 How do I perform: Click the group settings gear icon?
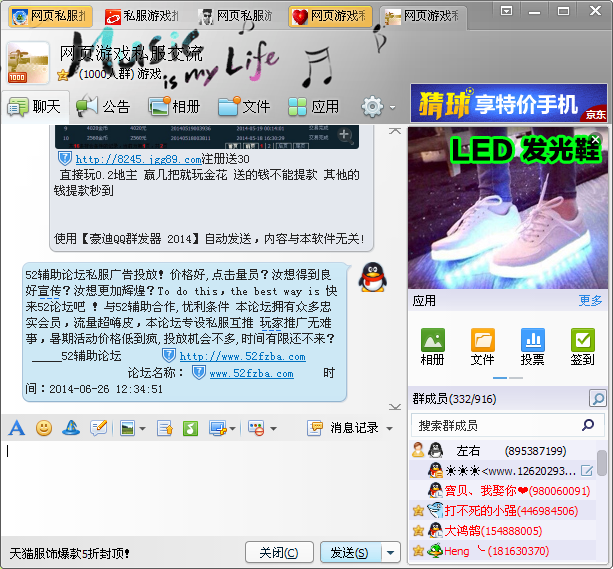click(x=372, y=106)
